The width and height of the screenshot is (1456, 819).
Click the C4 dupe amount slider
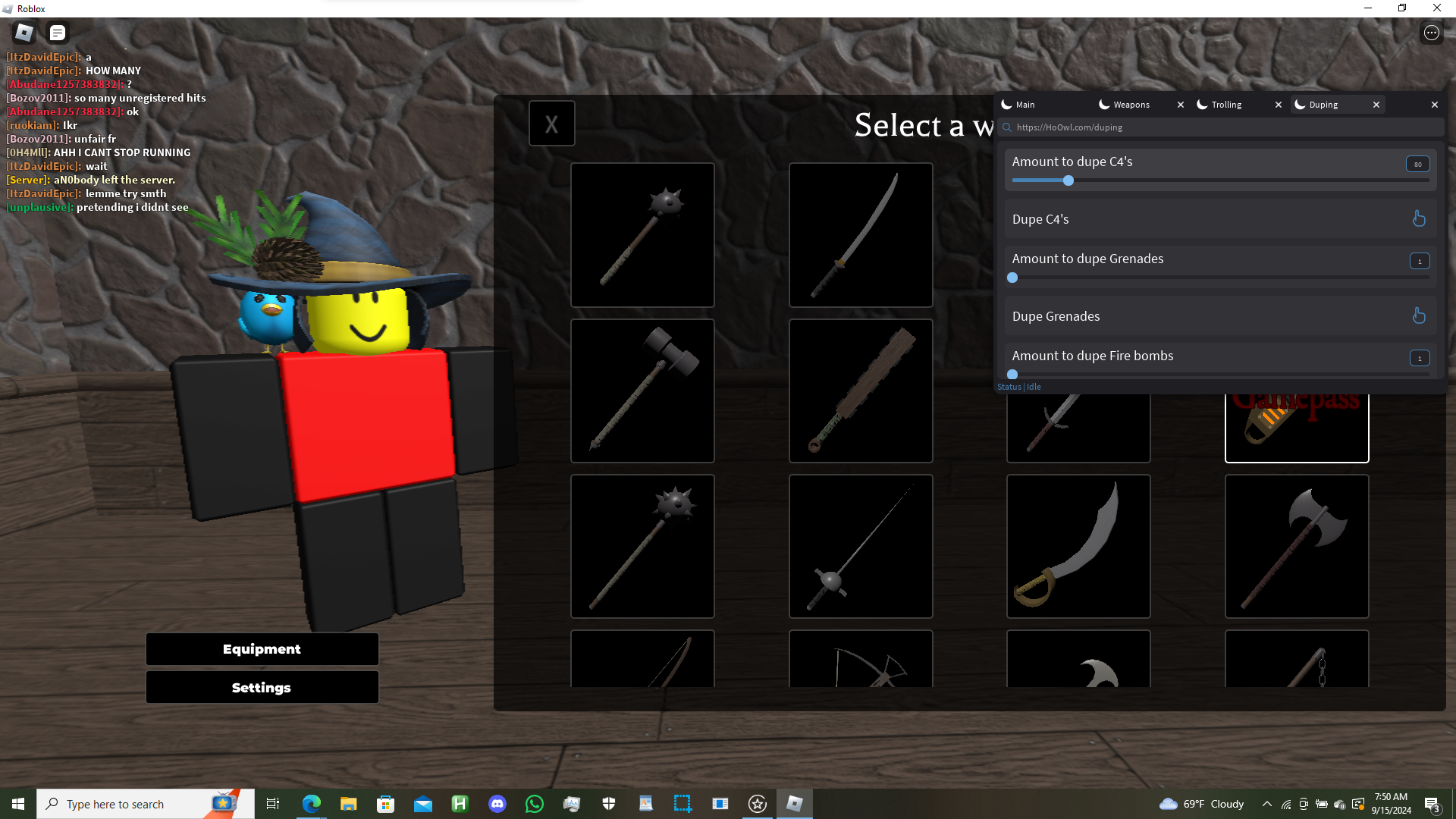point(1068,180)
